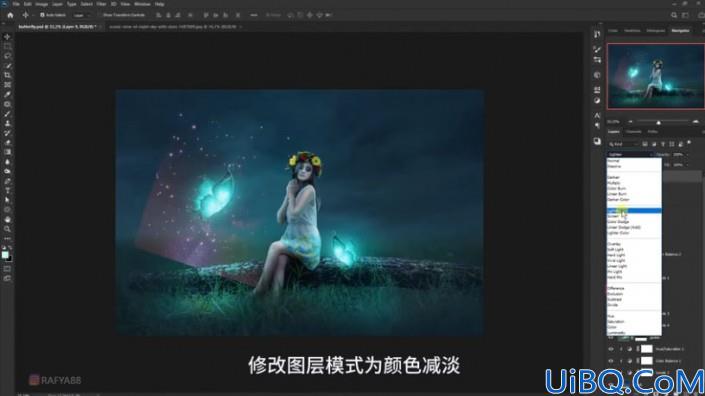Enable Show Transform Controls checkbox

(x=100, y=15)
